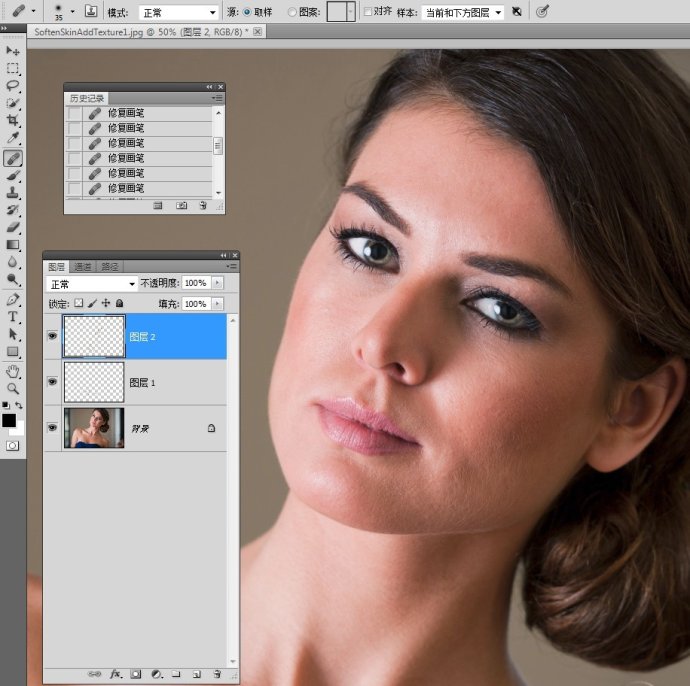
Task: Toggle lock transparent pixels
Action: pos(79,303)
